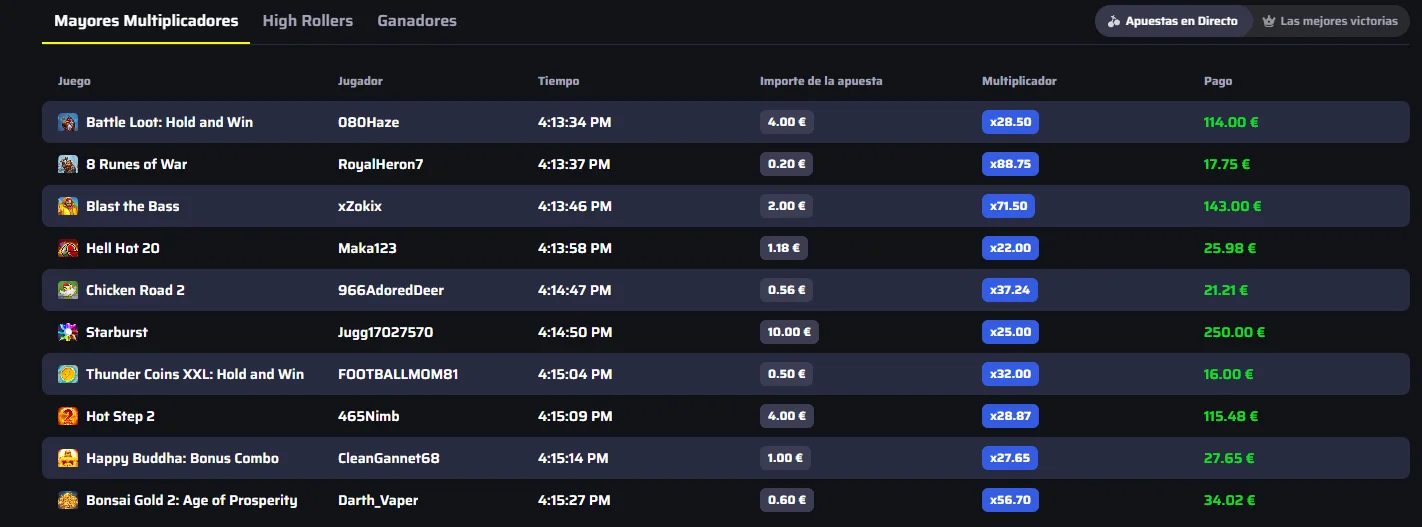Click the 0.56 € bet amount badge
Image resolution: width=1422 pixels, height=527 pixels.
[786, 290]
